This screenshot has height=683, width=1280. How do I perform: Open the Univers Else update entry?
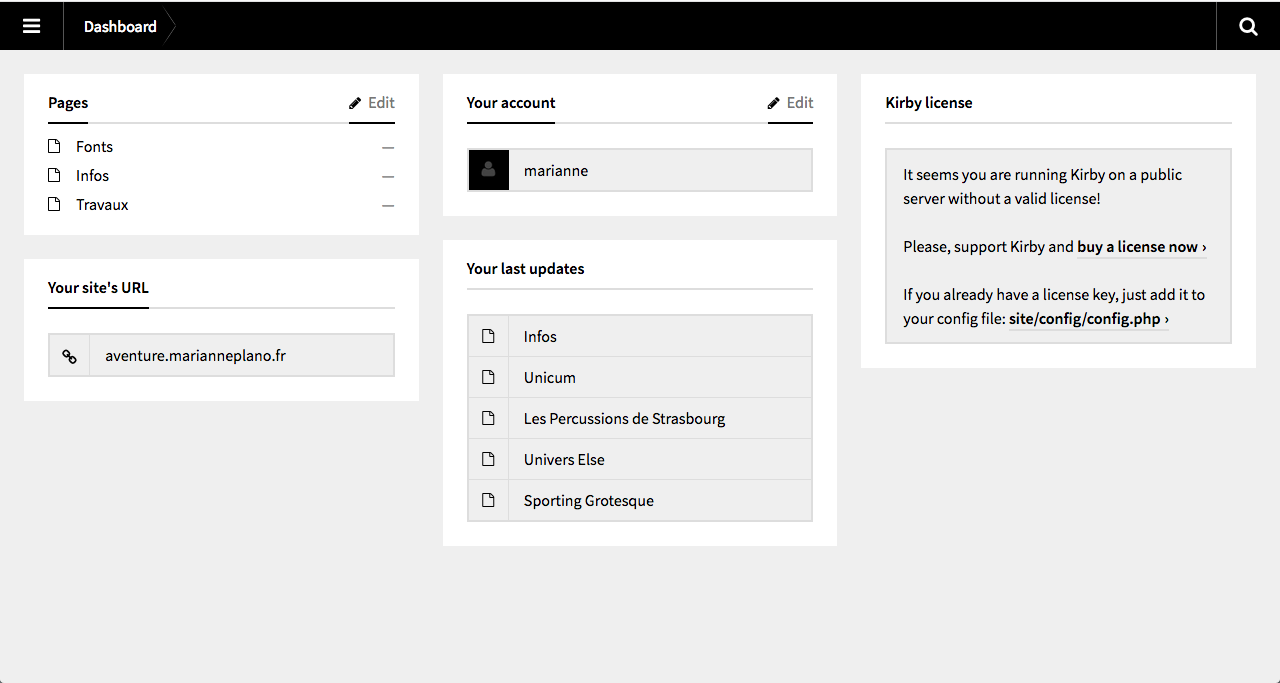(564, 460)
